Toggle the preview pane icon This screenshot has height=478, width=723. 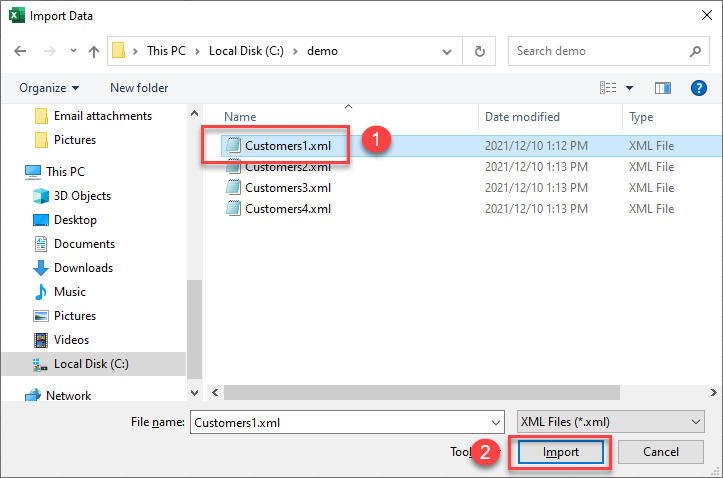click(x=662, y=88)
